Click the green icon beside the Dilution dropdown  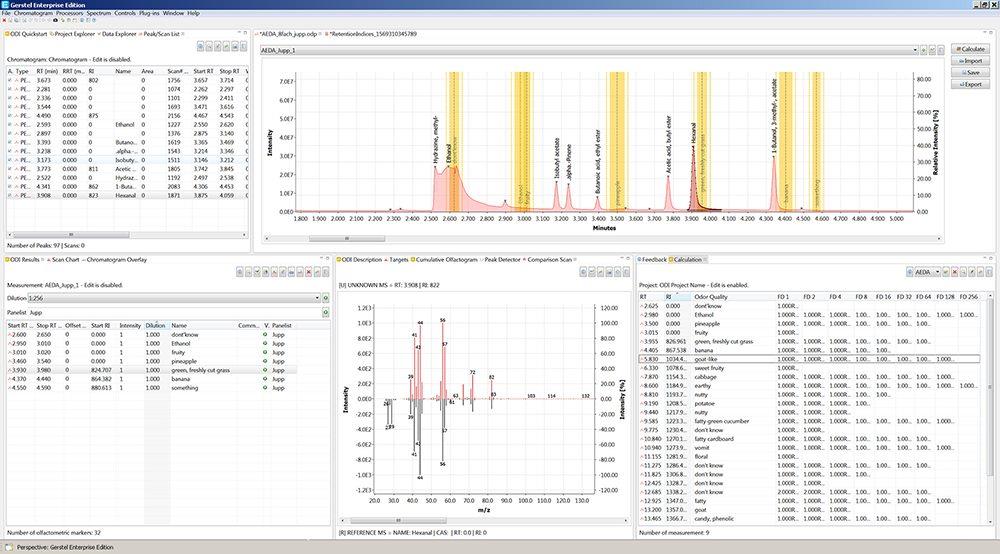coord(326,298)
